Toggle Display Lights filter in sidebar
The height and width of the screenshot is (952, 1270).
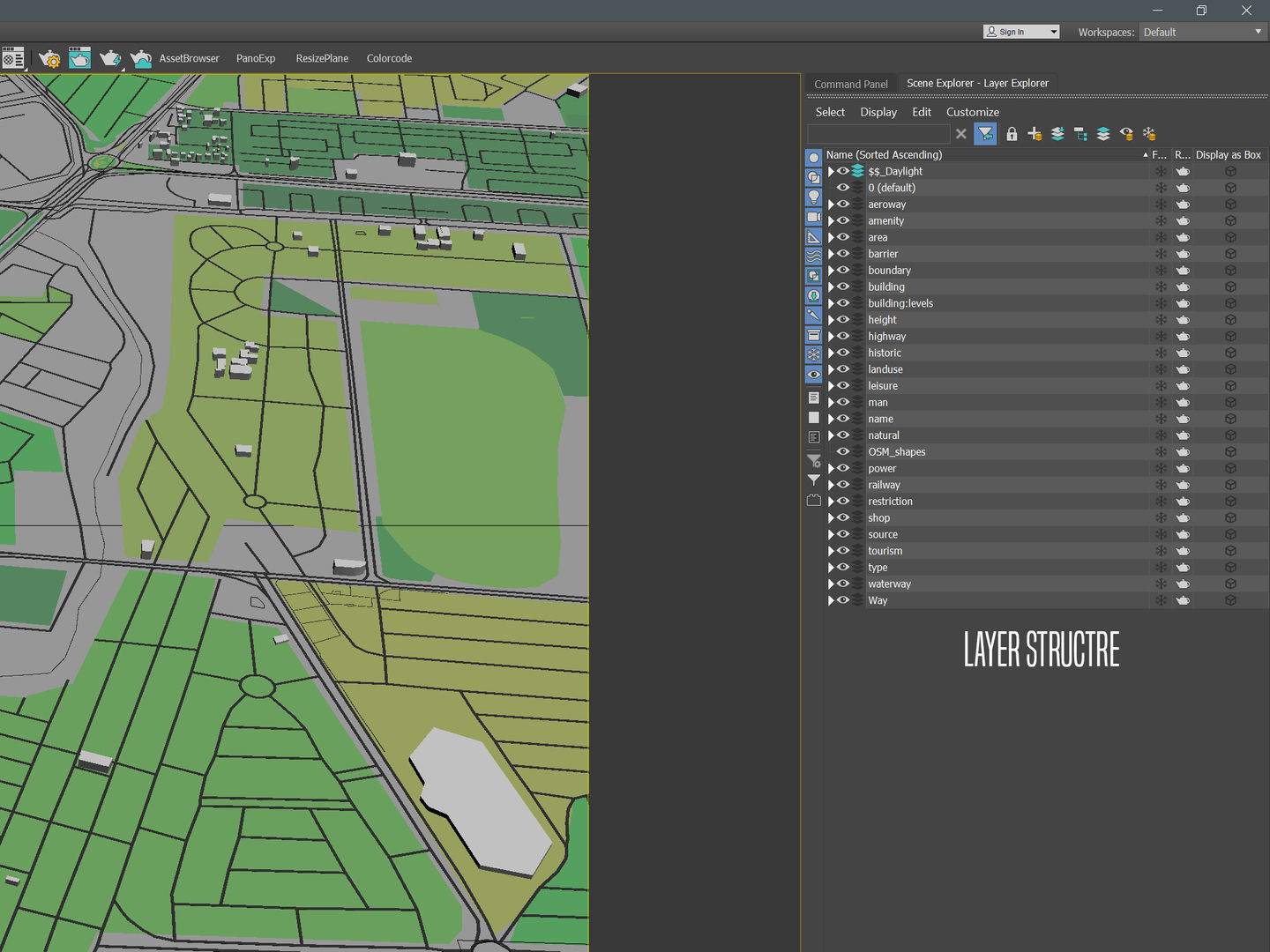click(813, 197)
